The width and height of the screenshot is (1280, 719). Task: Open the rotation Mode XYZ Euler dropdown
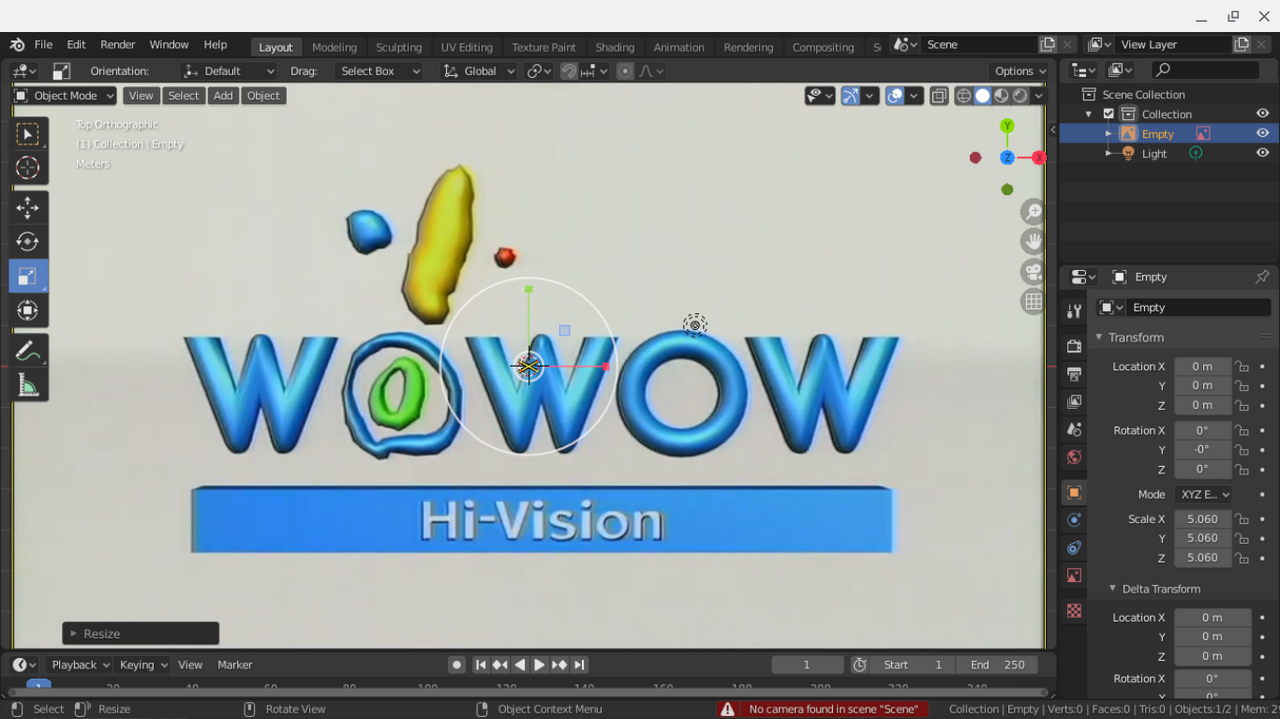click(x=1203, y=494)
